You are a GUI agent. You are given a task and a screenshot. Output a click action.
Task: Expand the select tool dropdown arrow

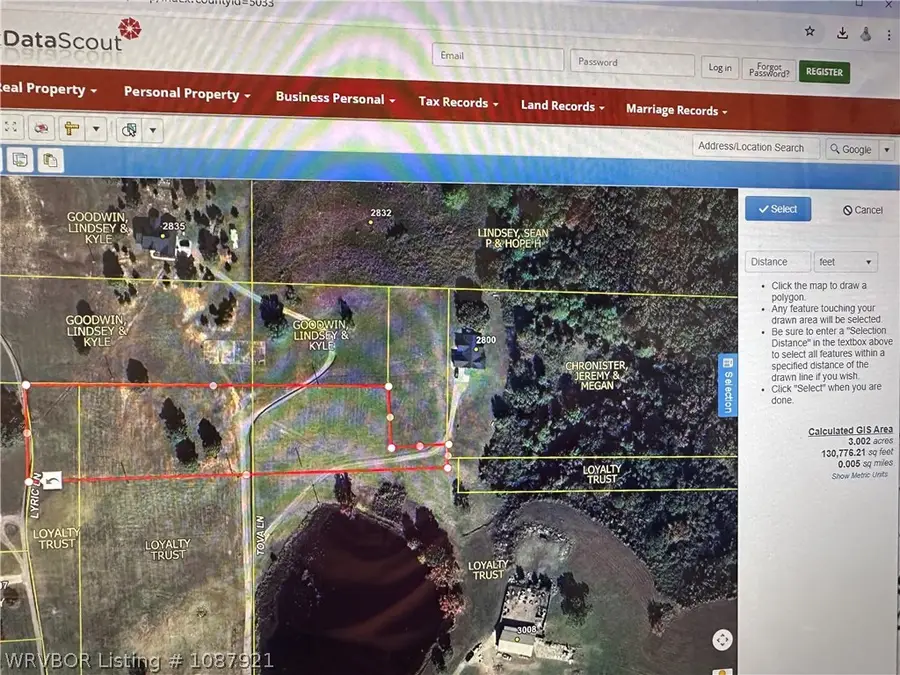[x=152, y=130]
